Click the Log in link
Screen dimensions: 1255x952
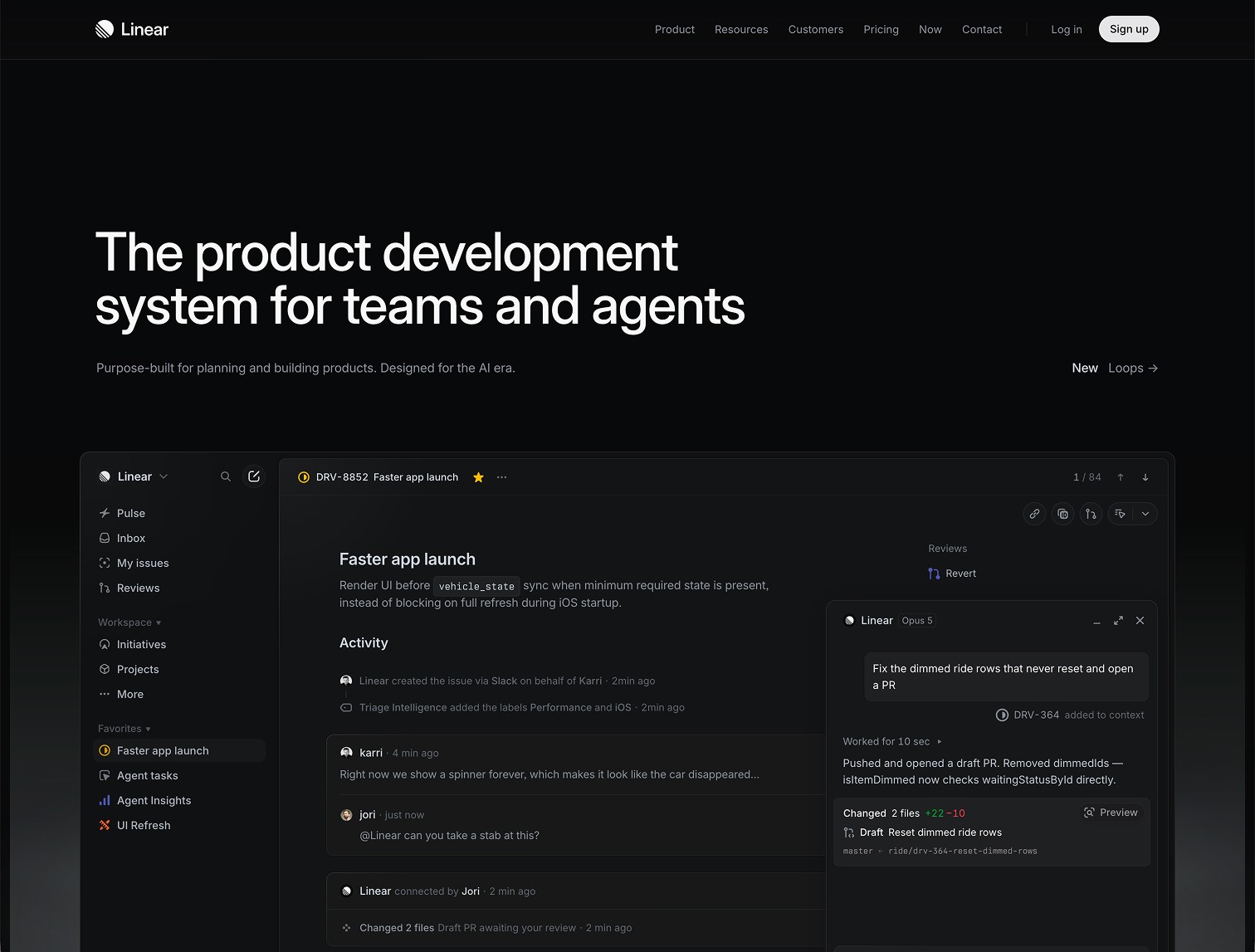pos(1067,29)
